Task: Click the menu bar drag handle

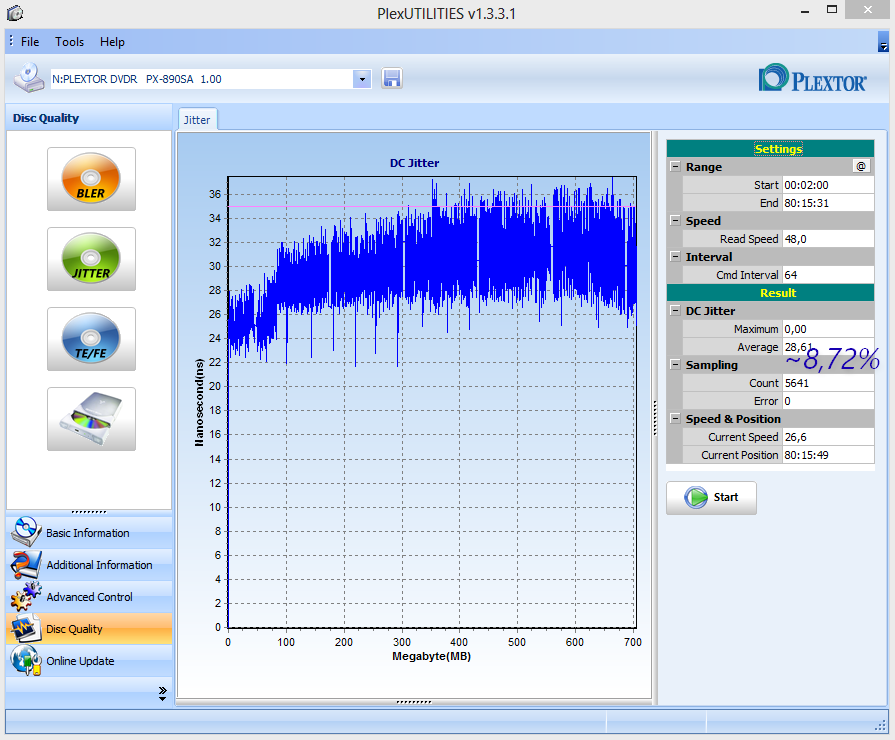Action: [x=11, y=41]
